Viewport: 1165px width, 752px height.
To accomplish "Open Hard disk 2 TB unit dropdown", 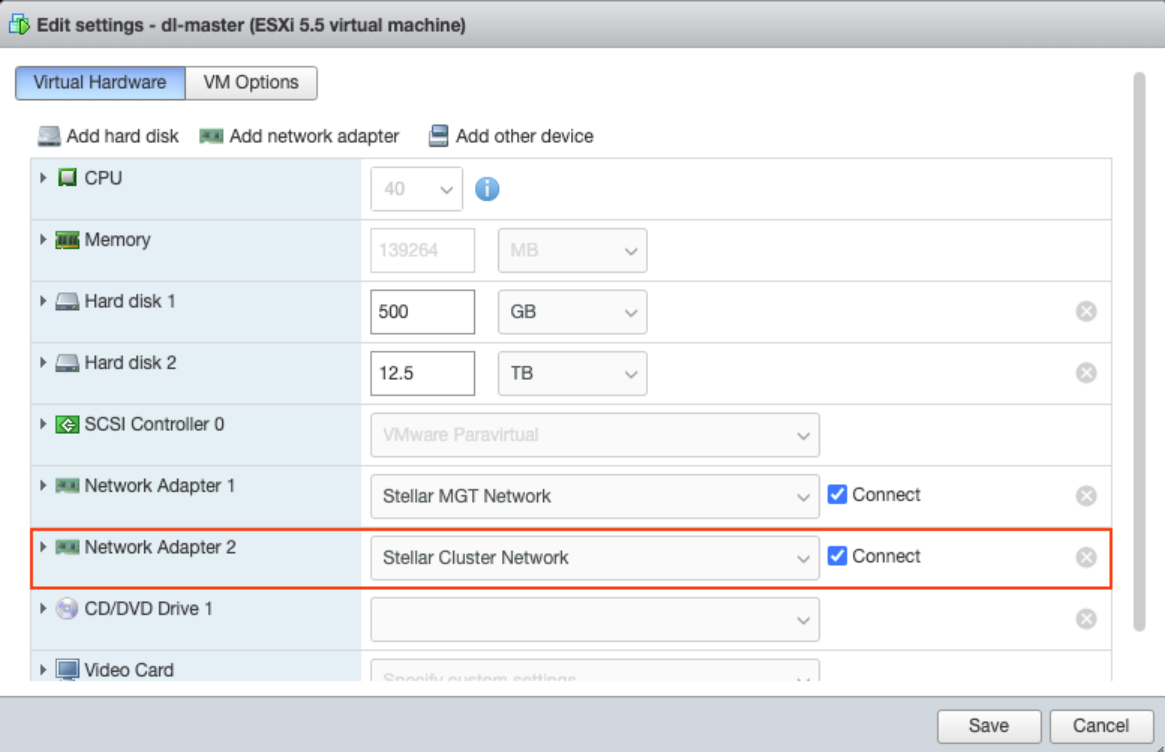I will point(572,374).
